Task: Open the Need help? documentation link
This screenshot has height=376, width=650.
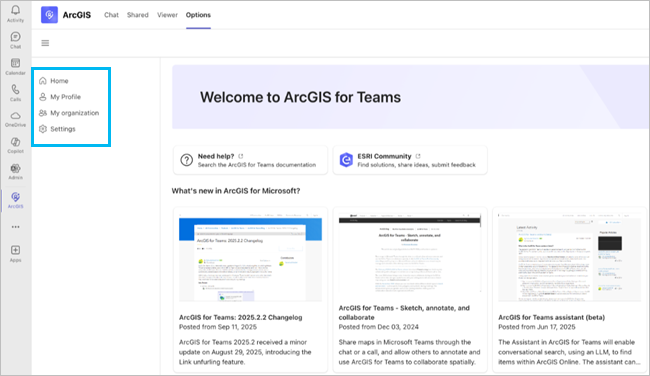Action: tap(250, 160)
